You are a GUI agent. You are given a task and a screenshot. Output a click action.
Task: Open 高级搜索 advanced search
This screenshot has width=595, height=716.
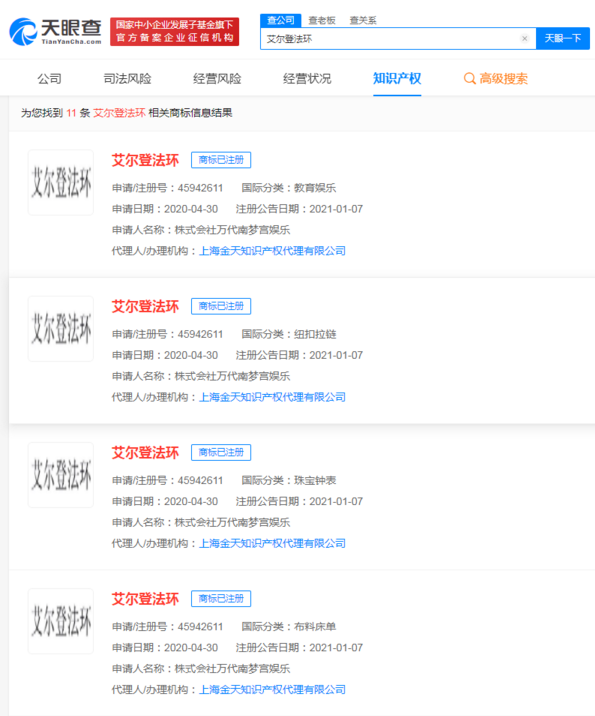pos(495,79)
